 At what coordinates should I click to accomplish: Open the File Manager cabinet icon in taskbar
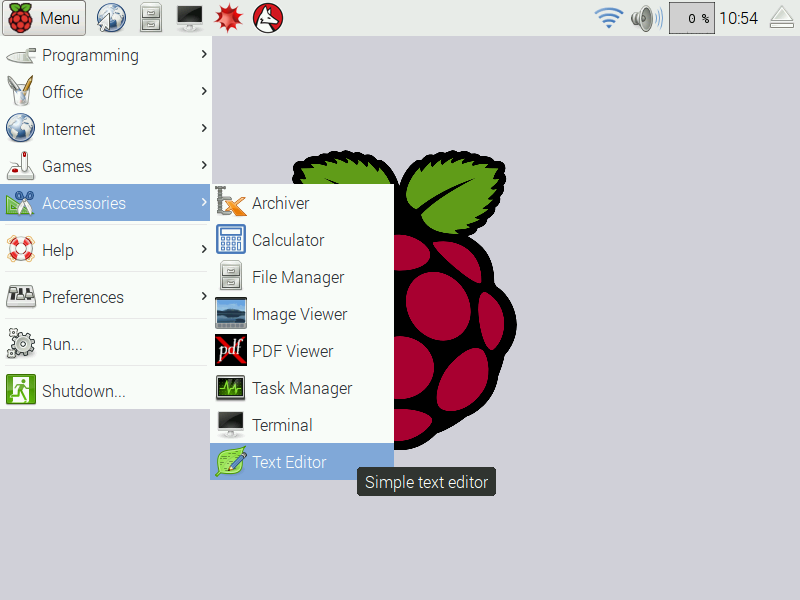pyautogui.click(x=151, y=18)
